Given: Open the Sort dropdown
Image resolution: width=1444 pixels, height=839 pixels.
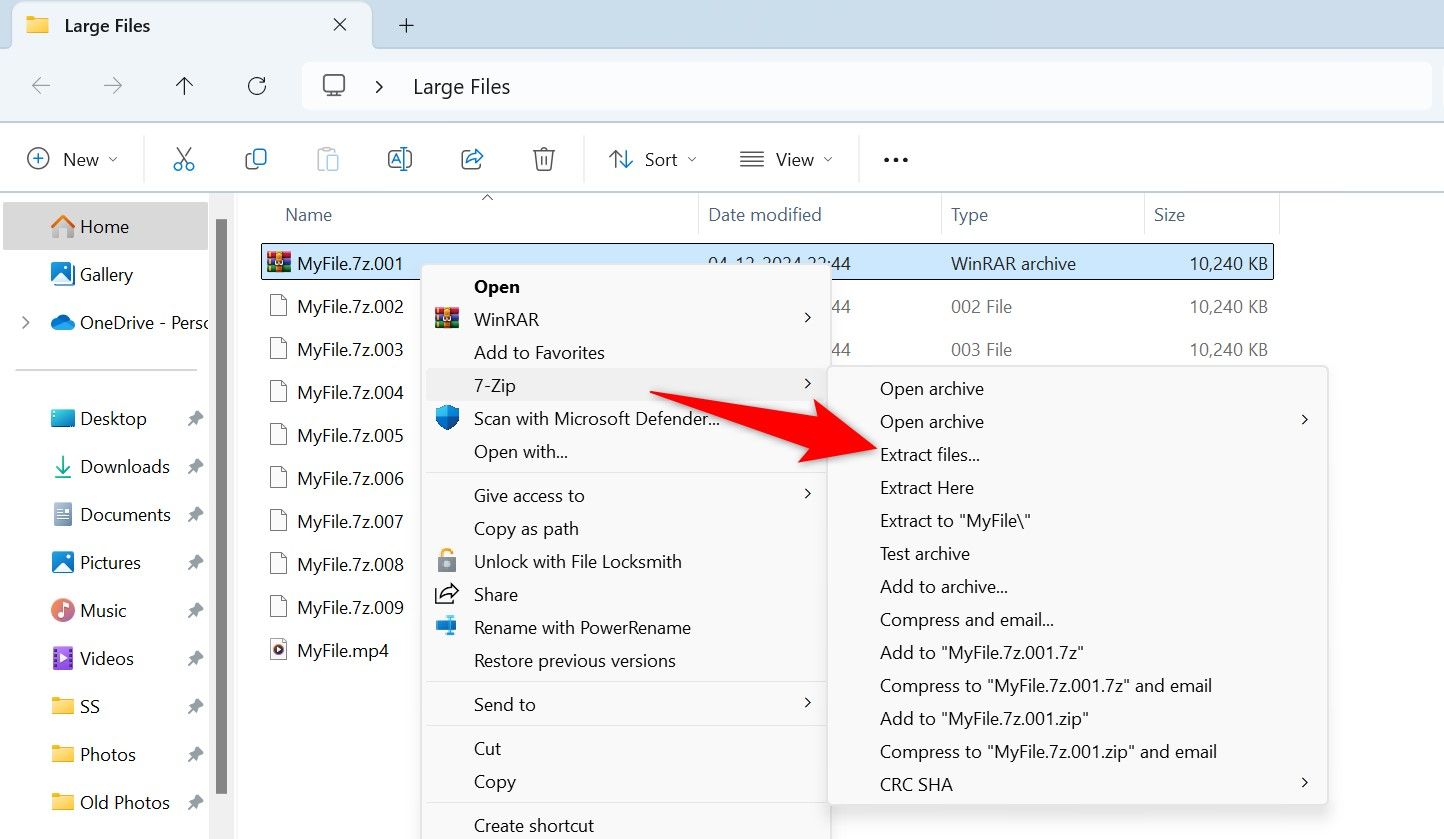Looking at the screenshot, I should [x=651, y=158].
